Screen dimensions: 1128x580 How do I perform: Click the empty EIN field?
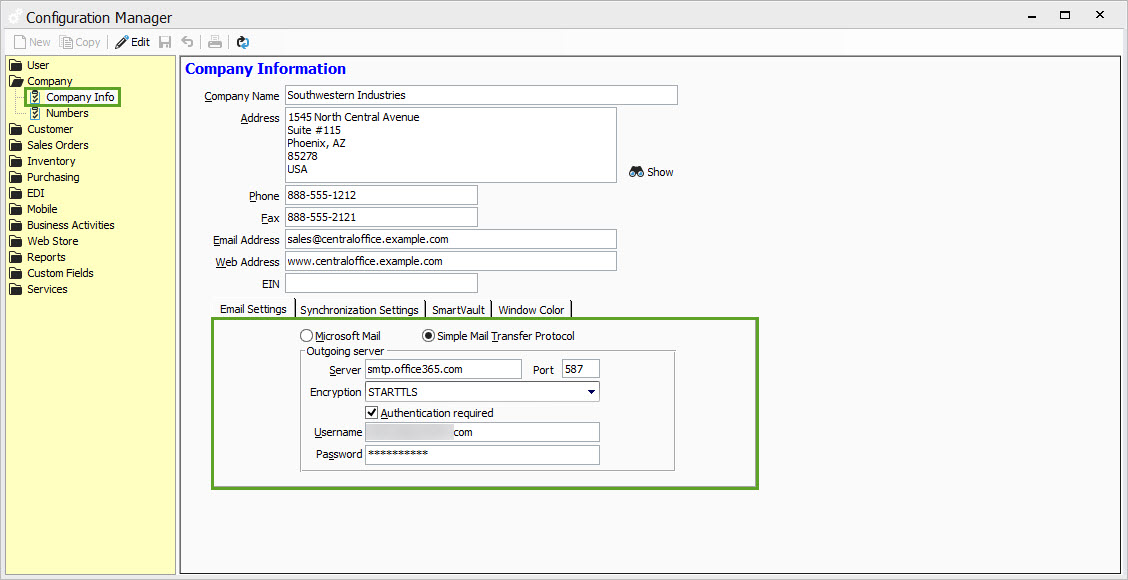(x=381, y=283)
